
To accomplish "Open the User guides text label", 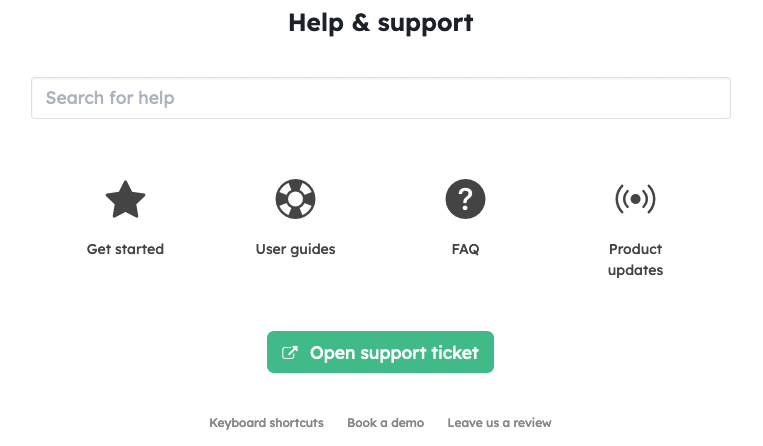I will 295,250.
